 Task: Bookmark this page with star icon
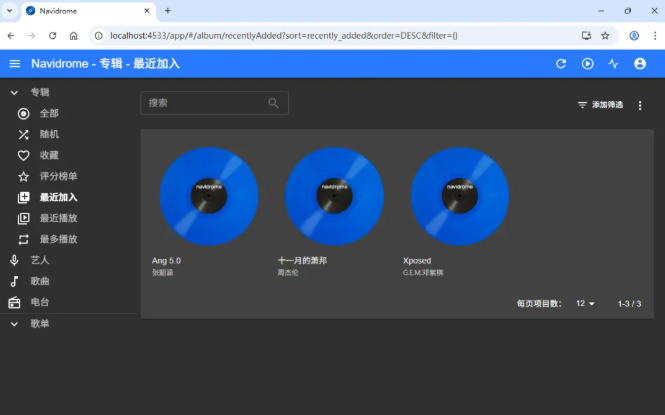[x=605, y=36]
